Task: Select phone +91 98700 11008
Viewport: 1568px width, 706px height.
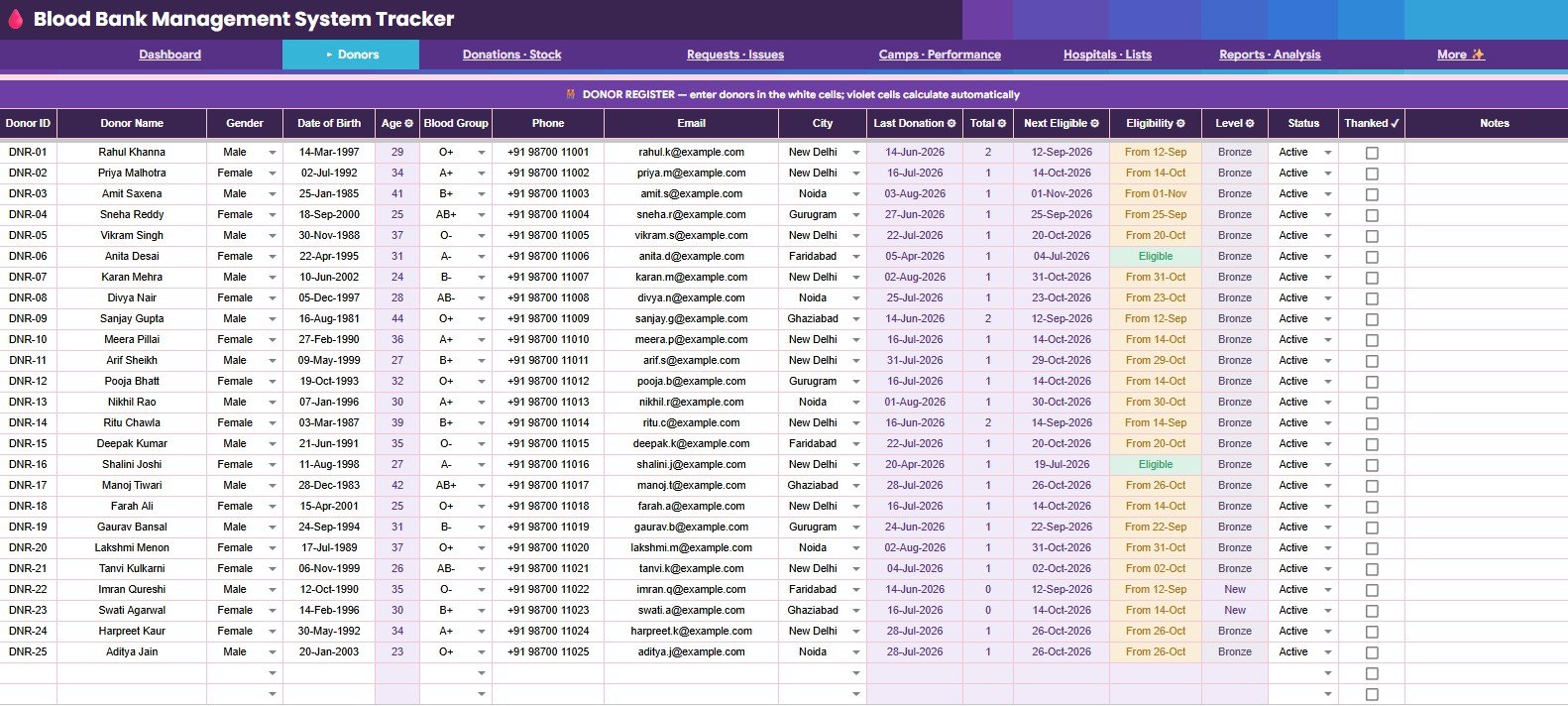Action: point(548,297)
